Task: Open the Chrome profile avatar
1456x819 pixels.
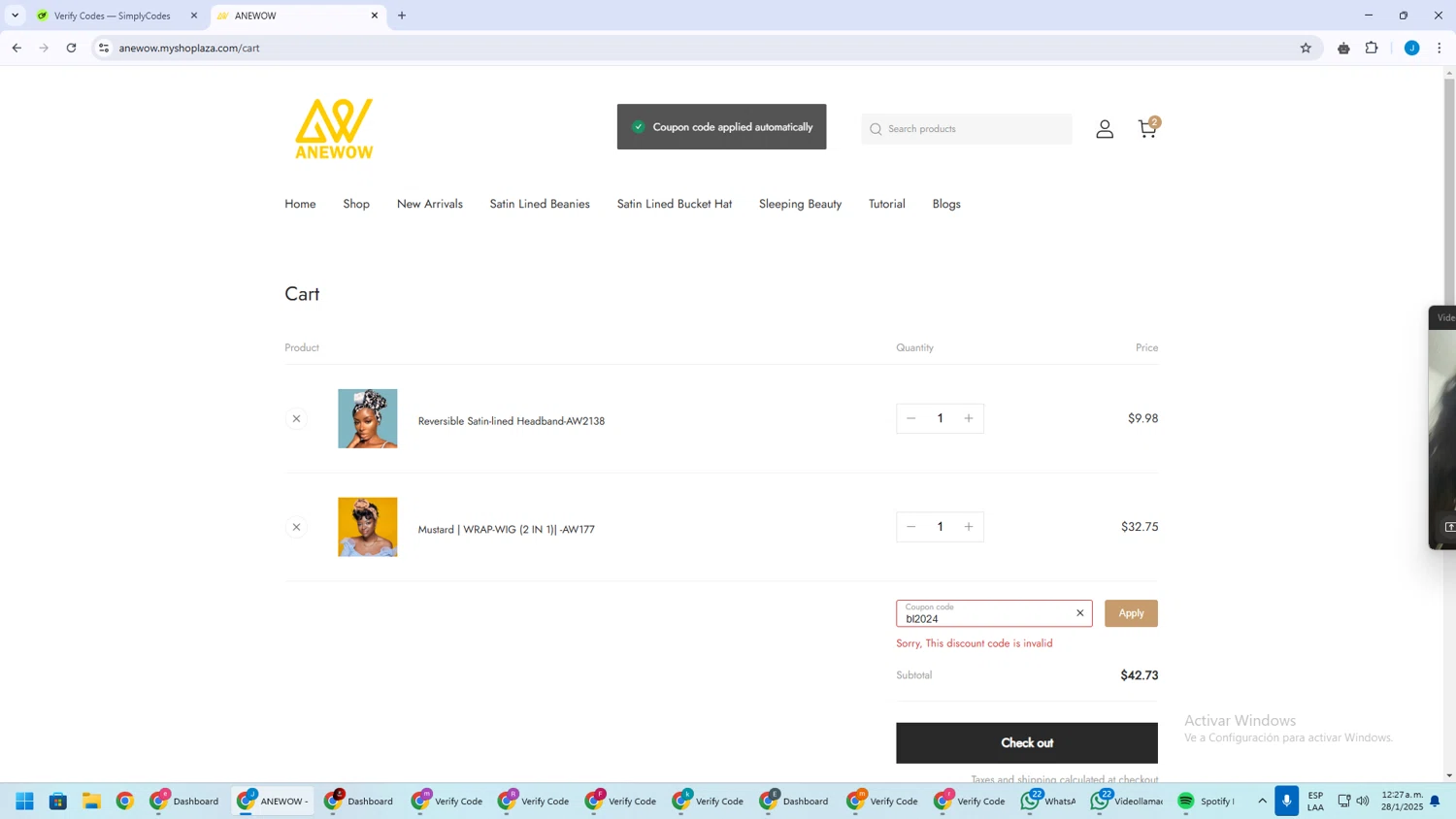Action: [x=1412, y=48]
